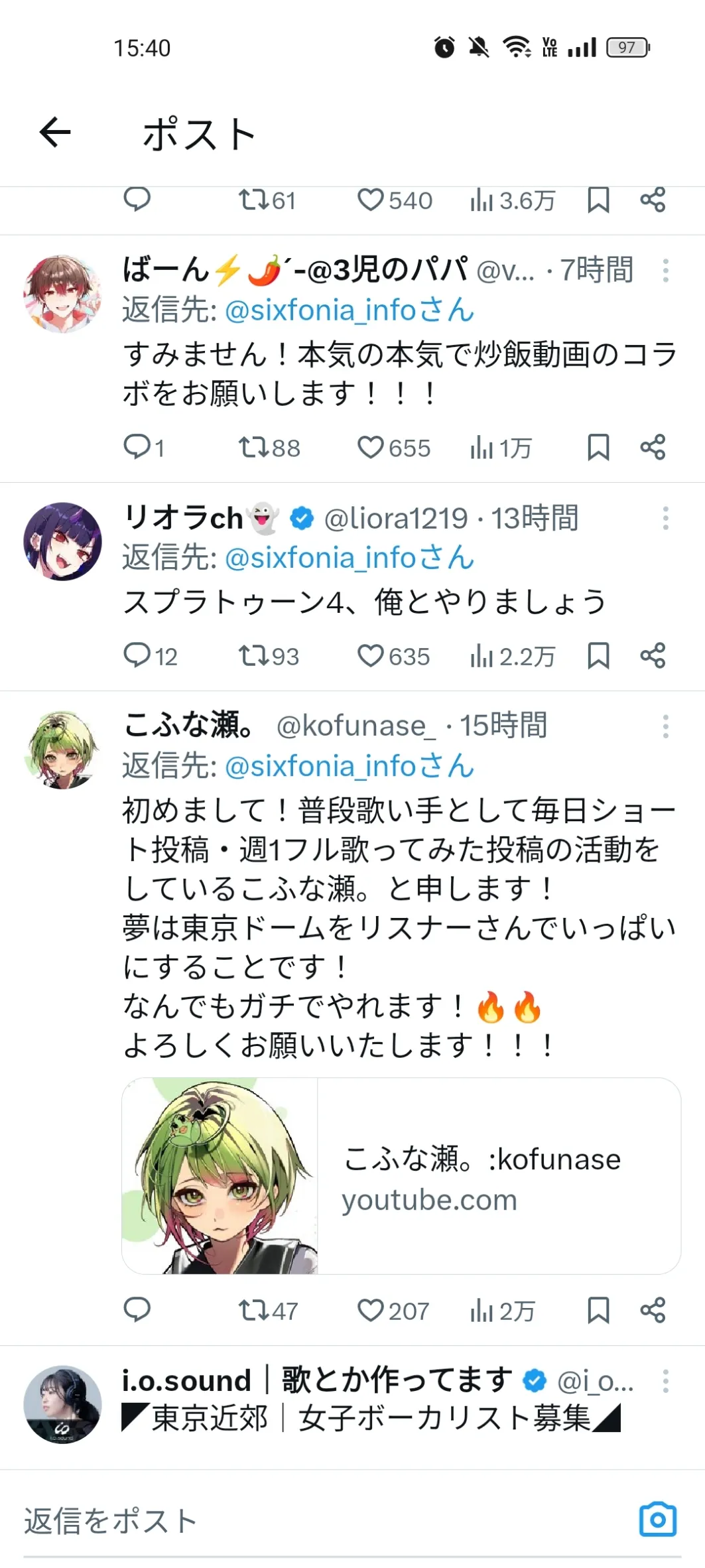Reply to リオラch's Splatoon post
Viewport: 705px width, 1568px height.
(138, 655)
